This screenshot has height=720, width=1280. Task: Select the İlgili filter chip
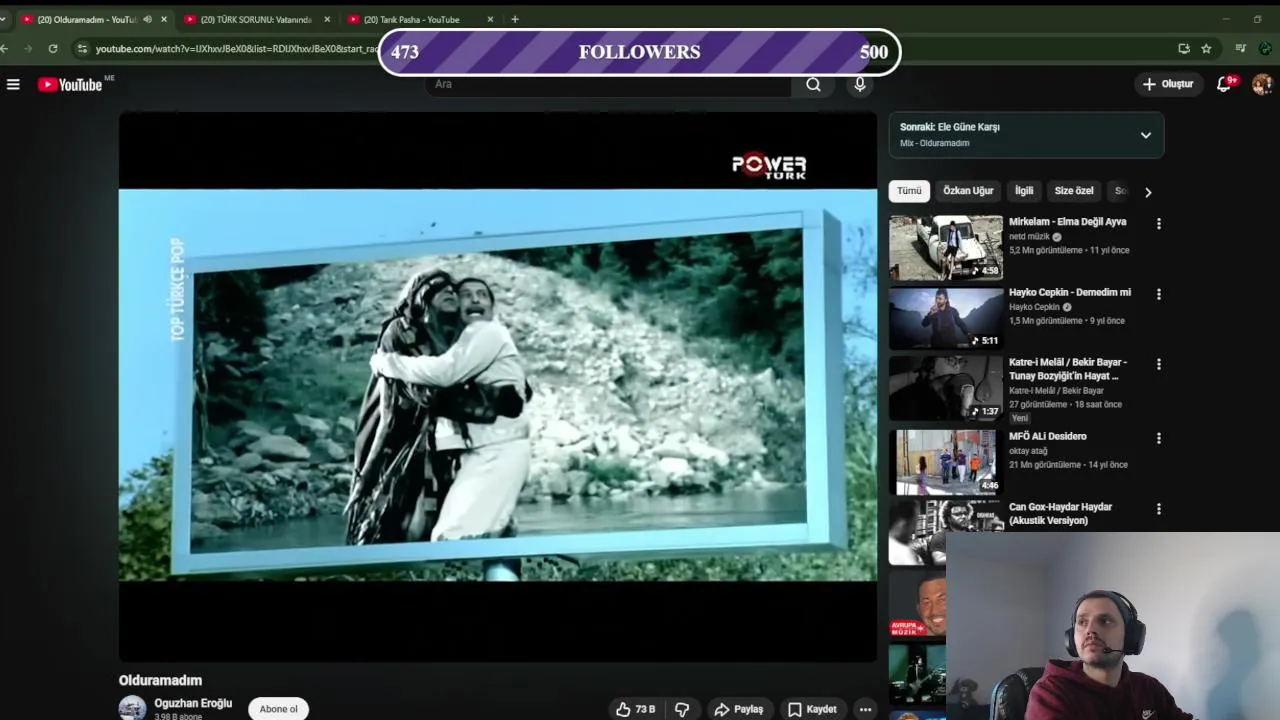[1024, 191]
